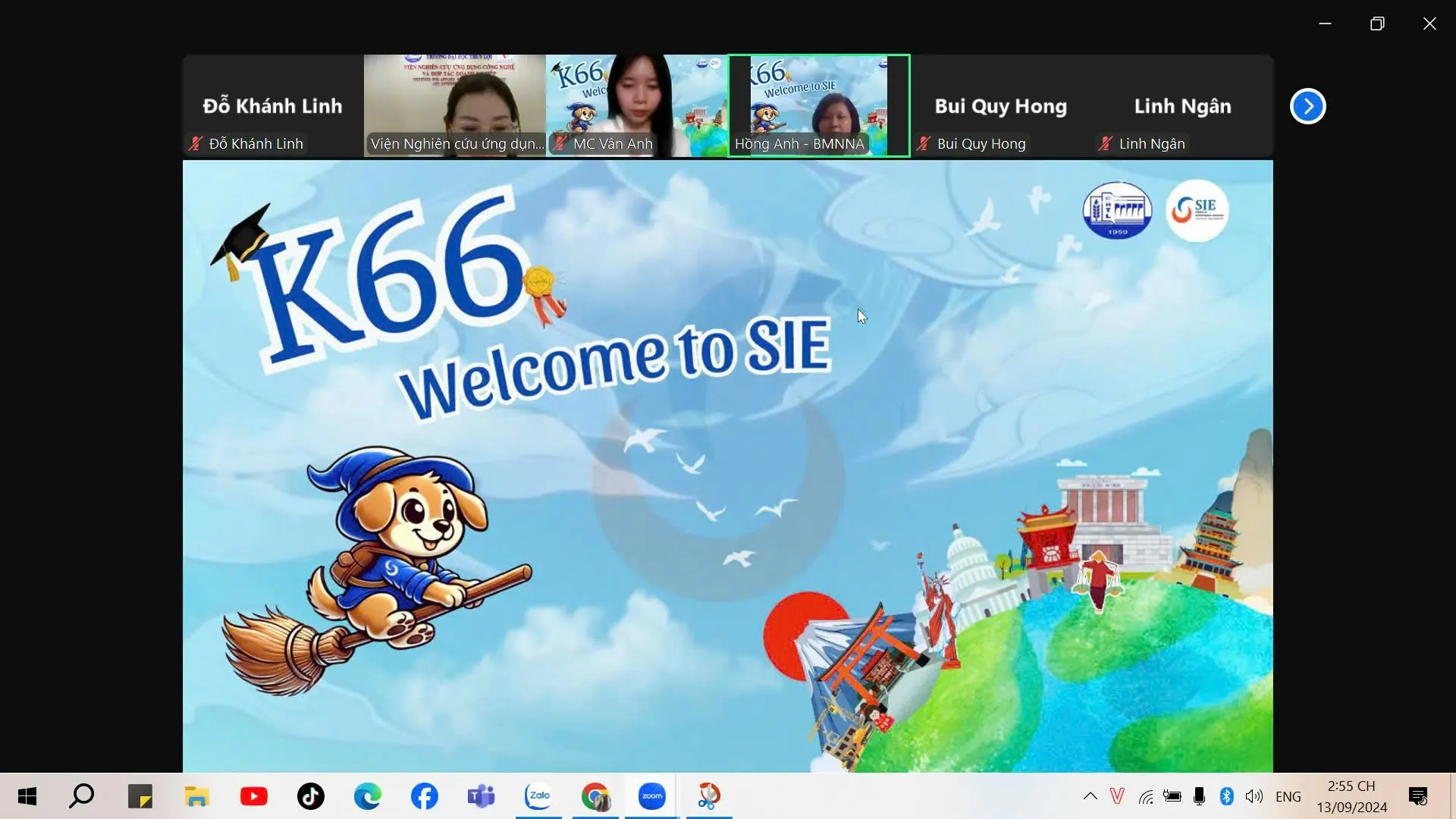Click the Bluetooth tray icon
The image size is (1456, 819).
click(x=1226, y=795)
